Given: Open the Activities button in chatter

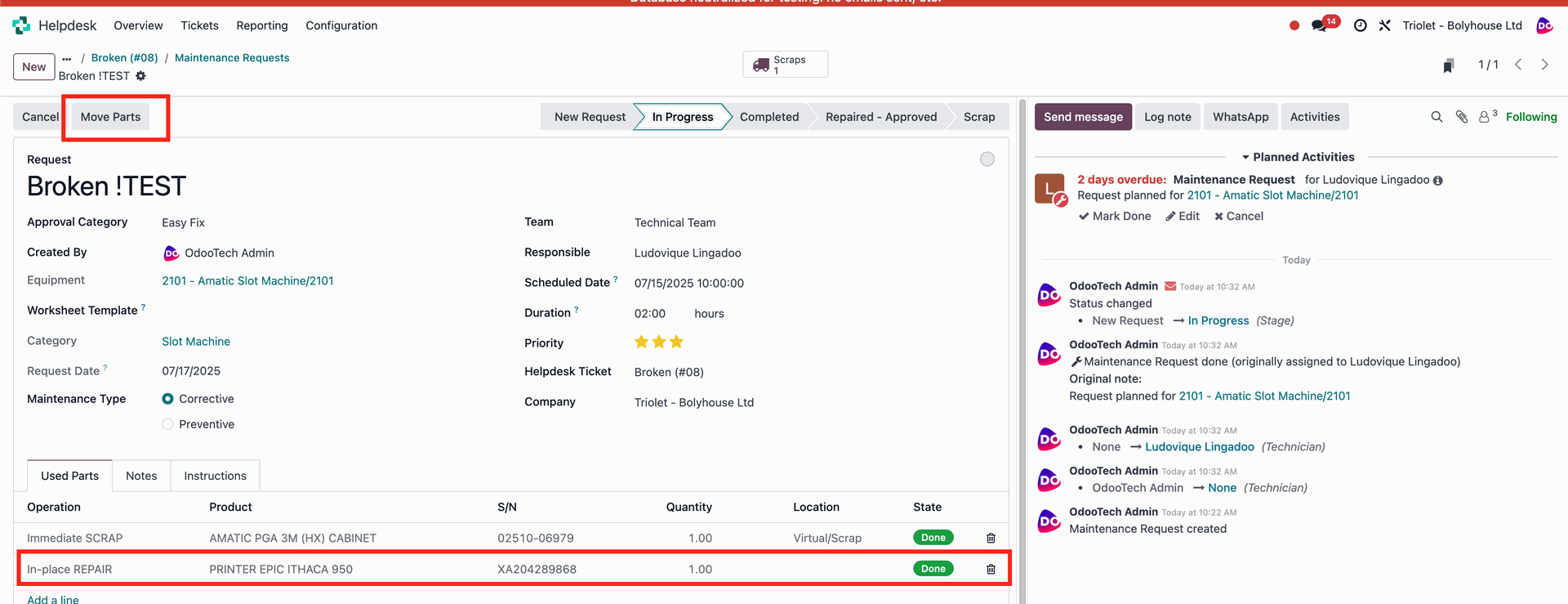Looking at the screenshot, I should tap(1315, 117).
